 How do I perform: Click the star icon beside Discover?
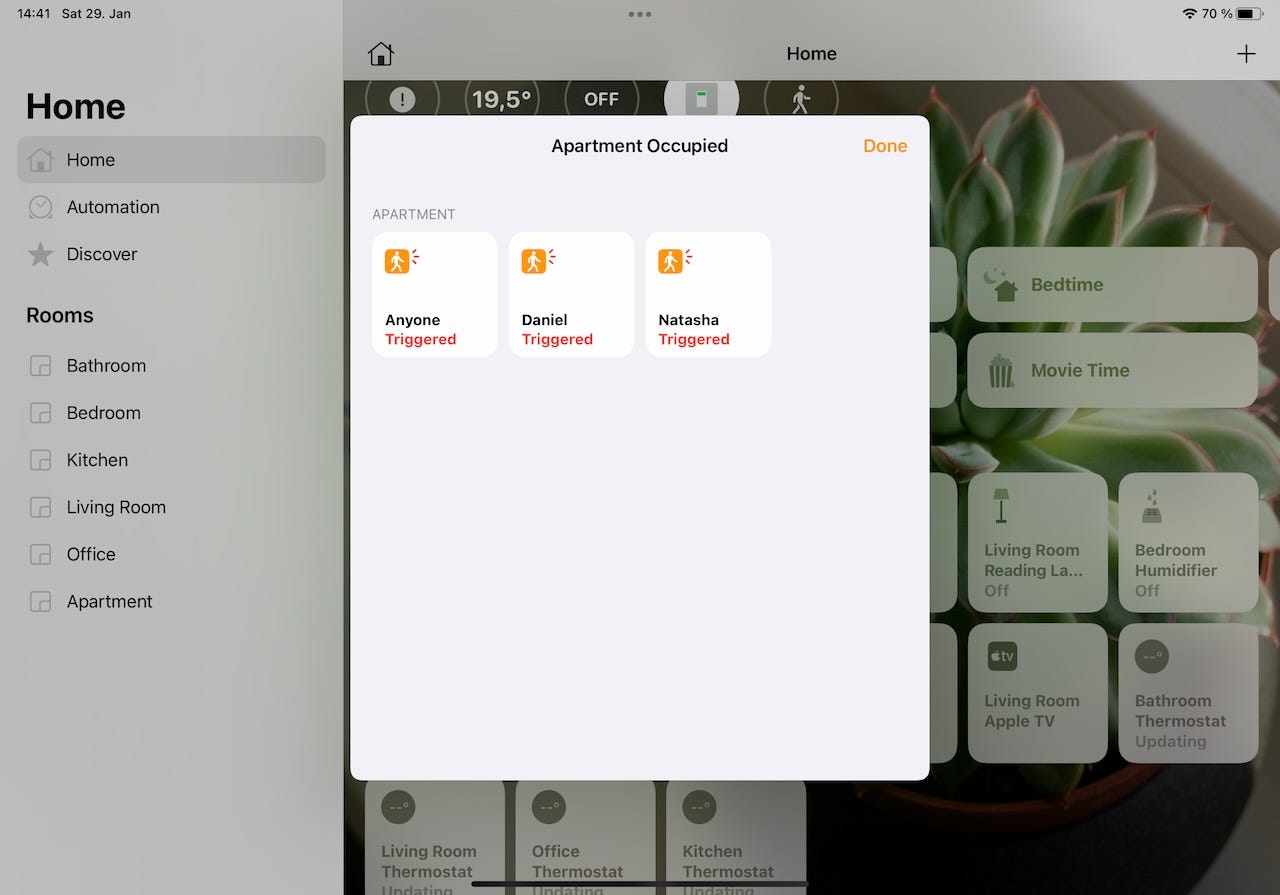click(40, 254)
